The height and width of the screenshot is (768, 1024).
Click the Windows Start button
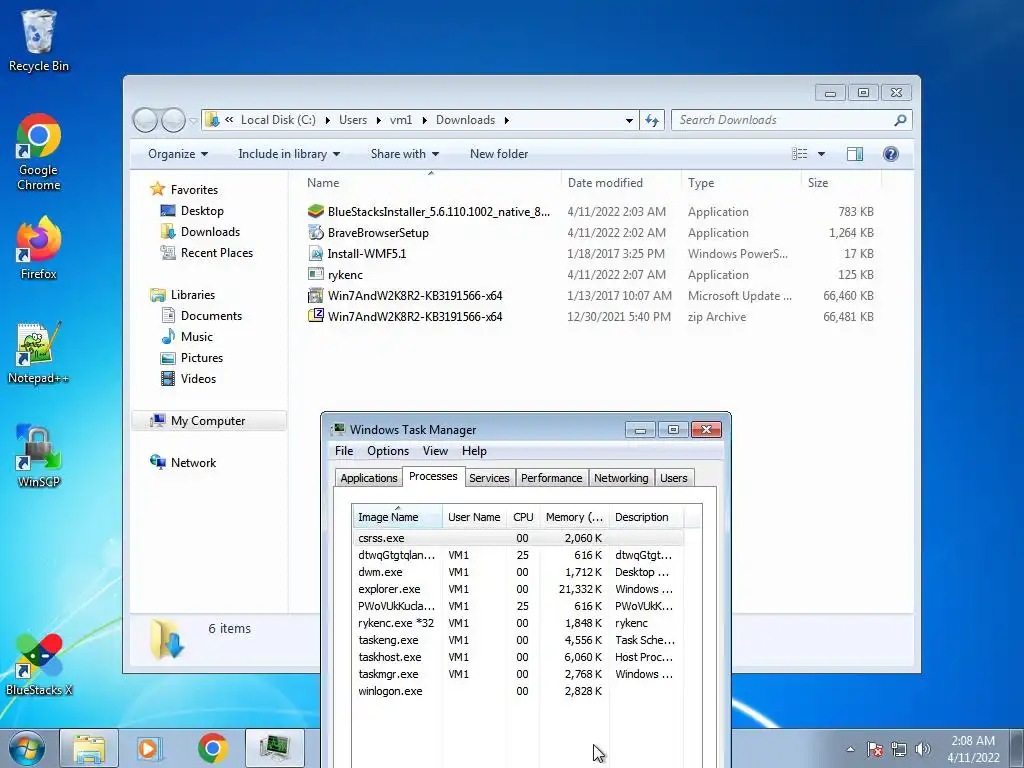[27, 748]
